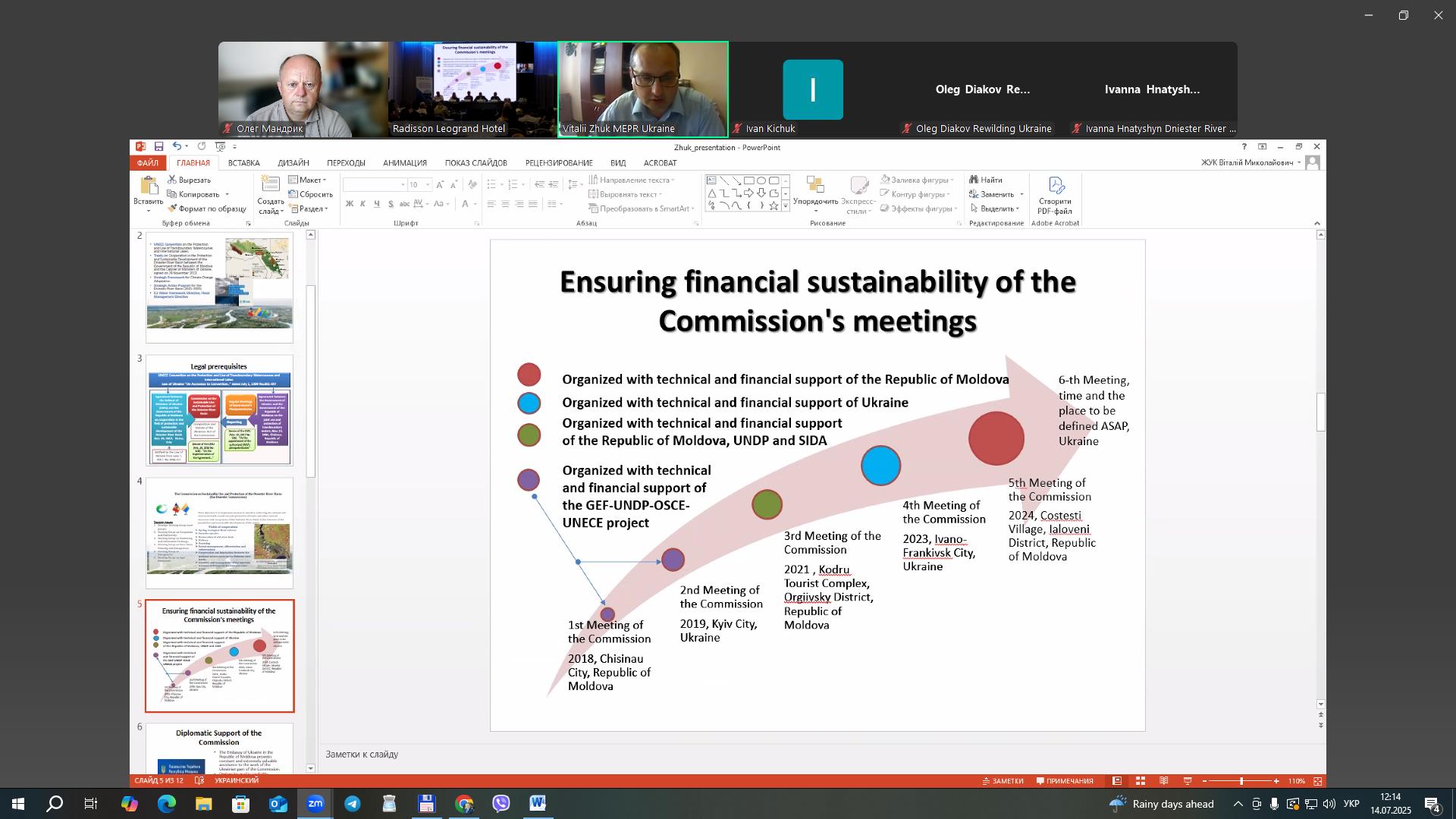The width and height of the screenshot is (1456, 819).
Task: Toggle italic К formatting
Action: [x=363, y=204]
